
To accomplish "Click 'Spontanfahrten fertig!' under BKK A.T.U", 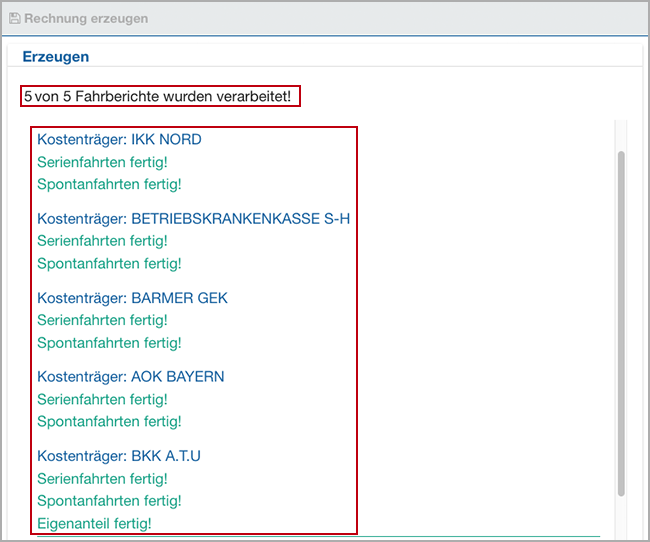I will pos(109,501).
